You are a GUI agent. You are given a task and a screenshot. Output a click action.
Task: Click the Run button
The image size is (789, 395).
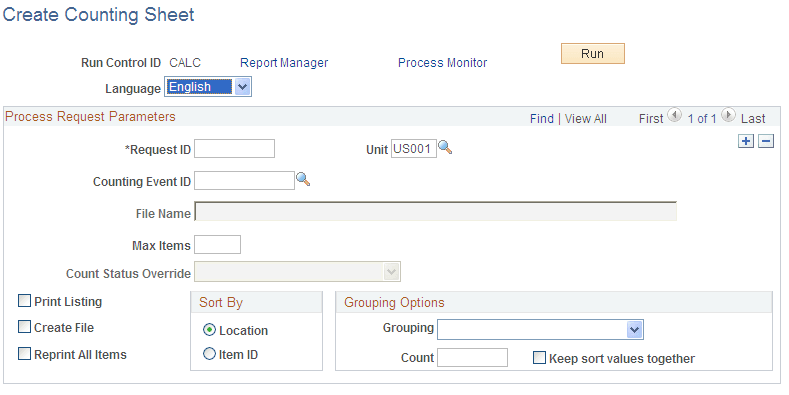coord(593,53)
